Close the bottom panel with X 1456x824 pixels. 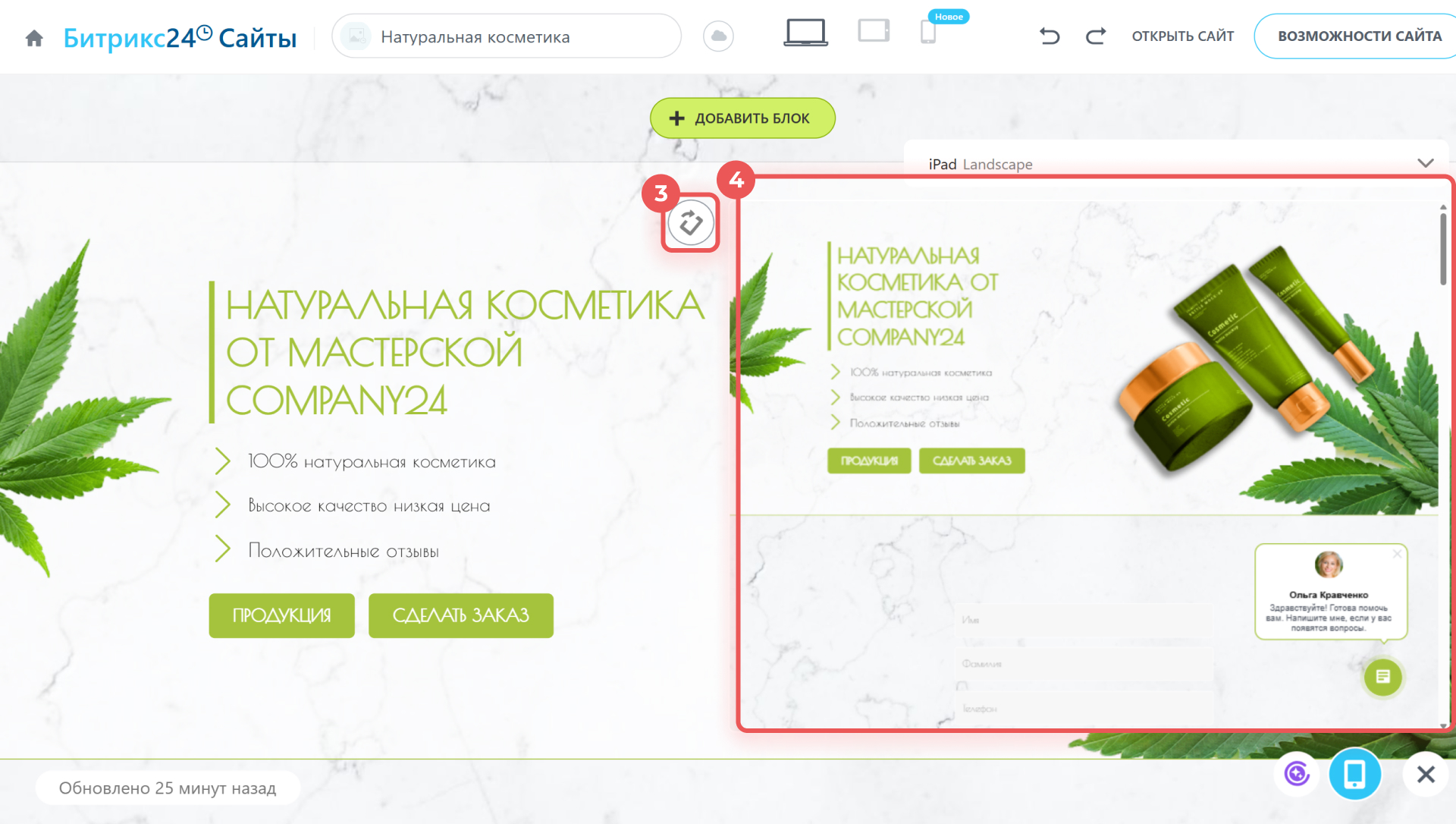(1426, 775)
